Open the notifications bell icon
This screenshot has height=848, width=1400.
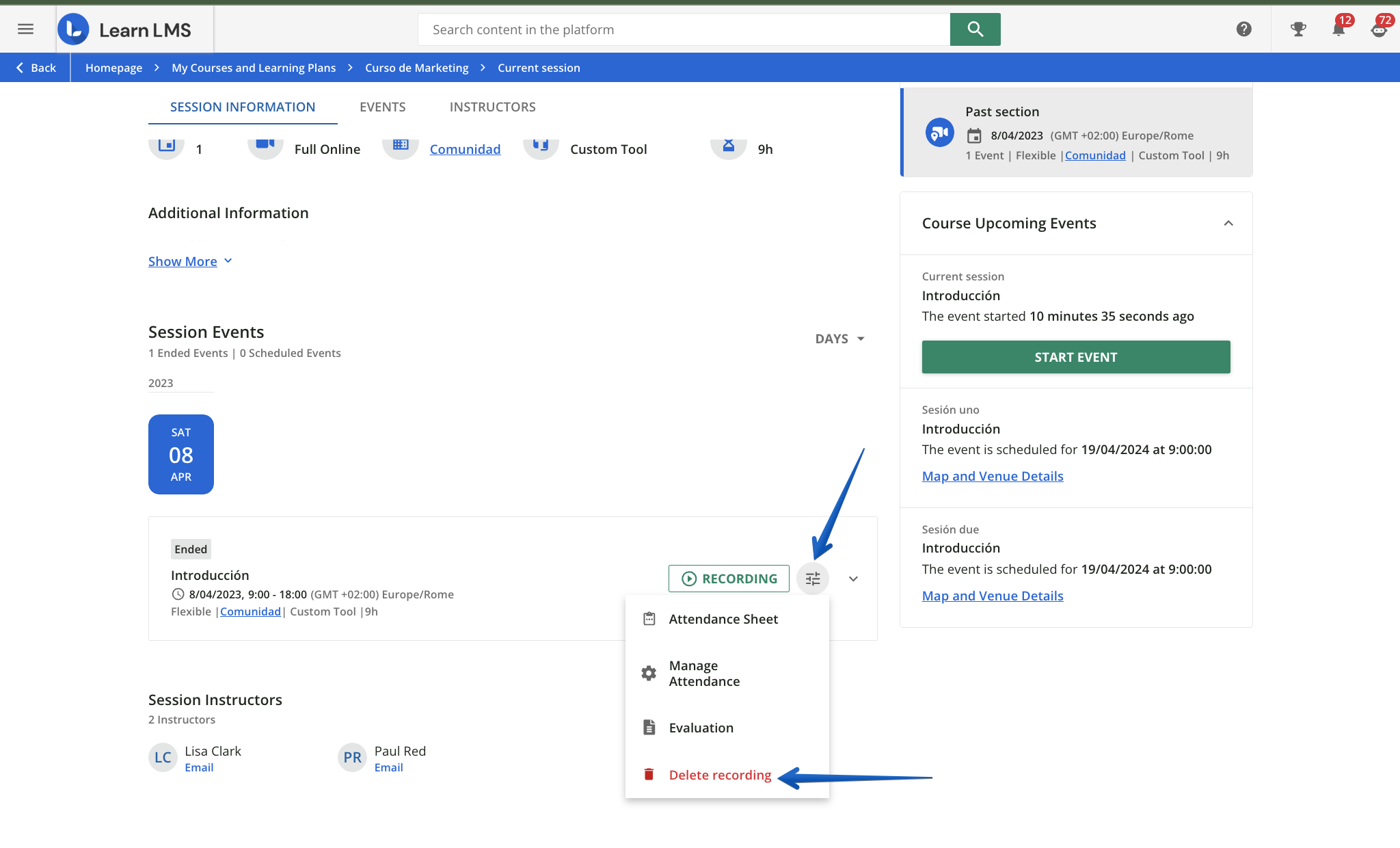tap(1338, 29)
